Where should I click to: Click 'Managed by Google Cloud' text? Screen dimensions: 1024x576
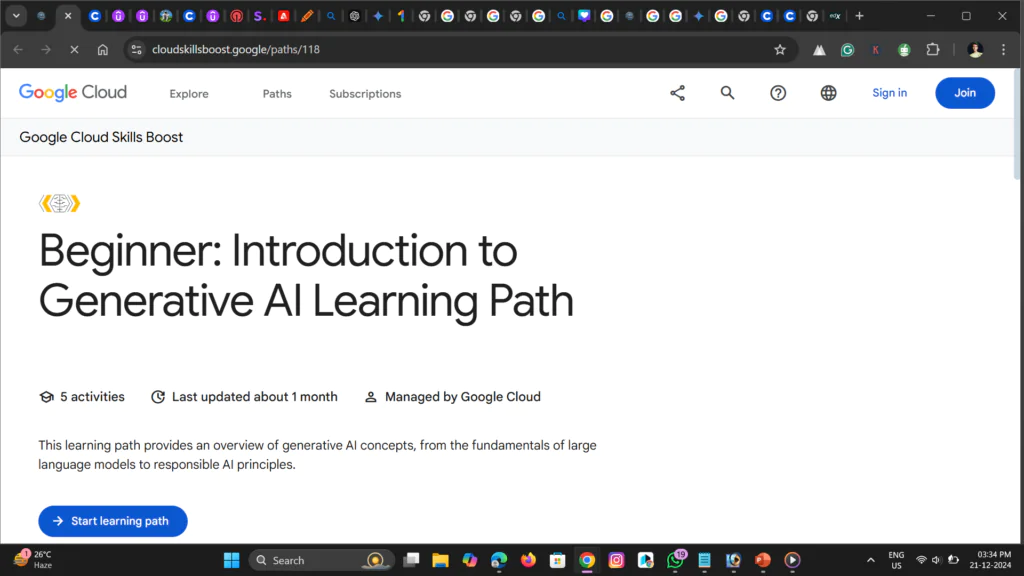(462, 397)
